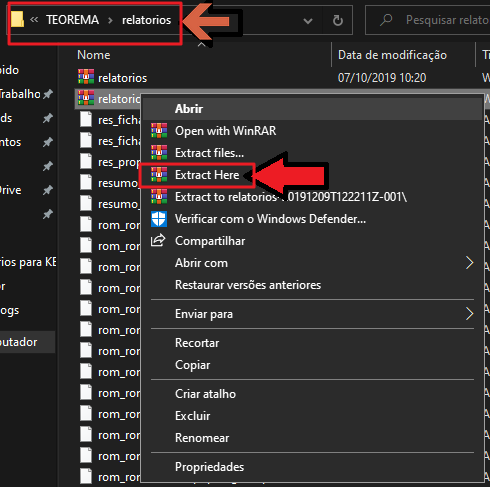490x487 pixels.
Task: Expand the Abrir com submenu arrow
Action: 469,263
